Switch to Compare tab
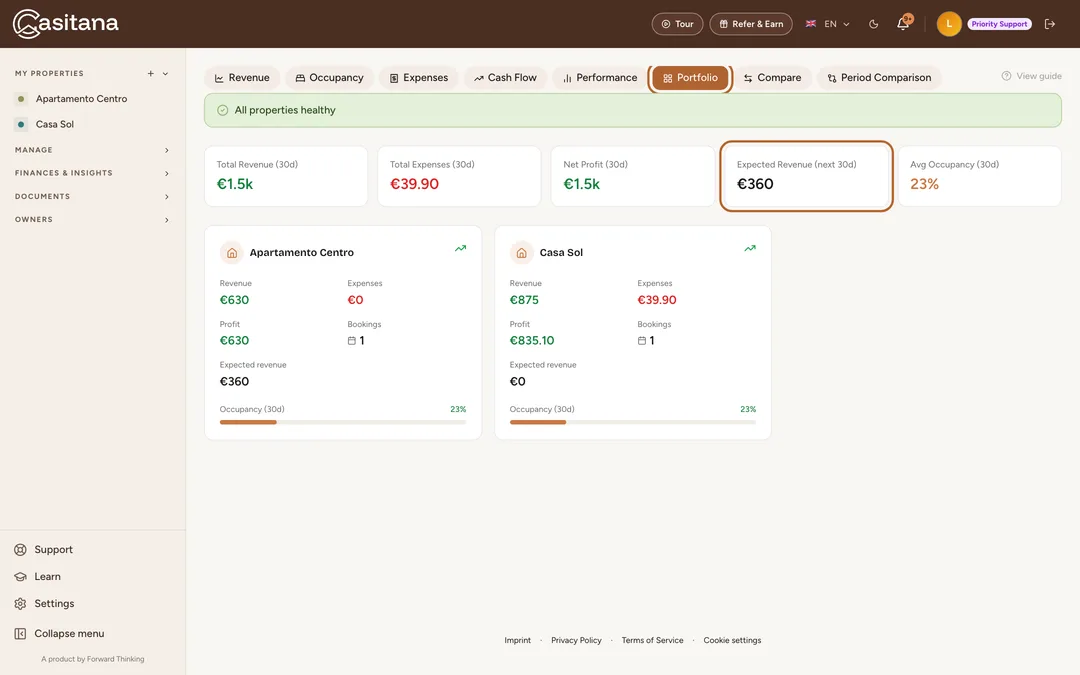 click(x=772, y=78)
